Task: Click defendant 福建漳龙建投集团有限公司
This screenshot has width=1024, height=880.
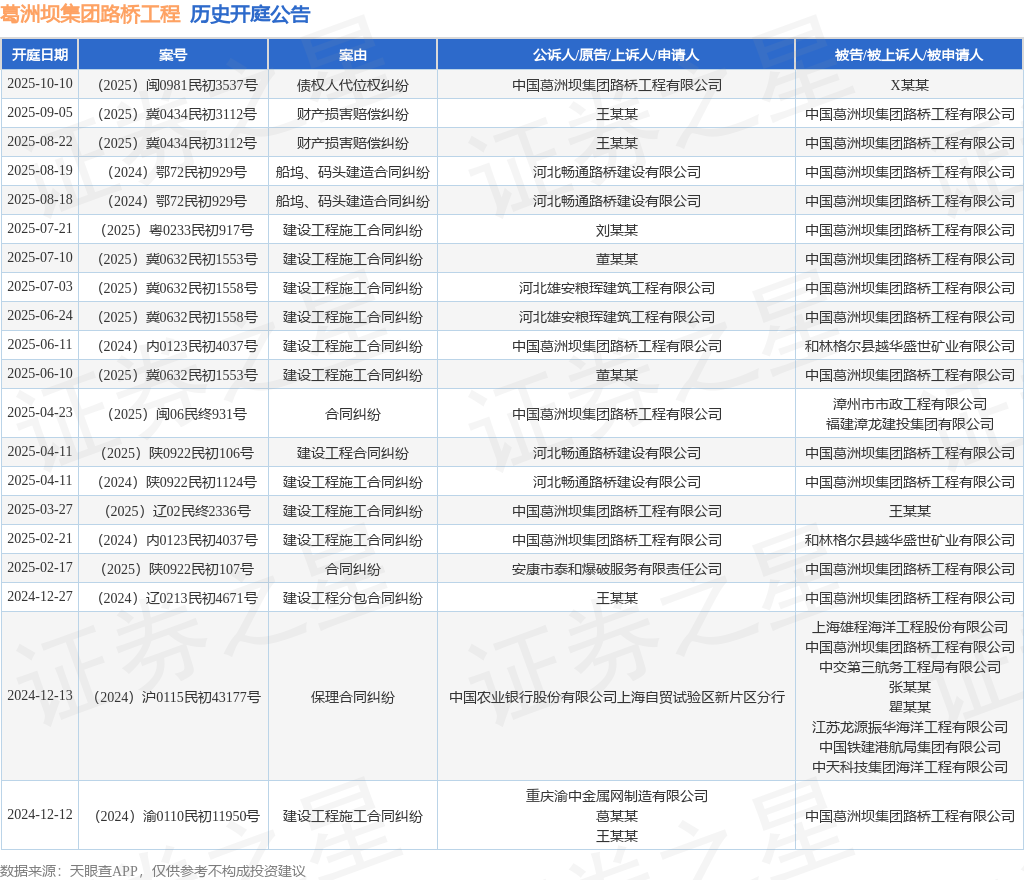Action: (x=909, y=424)
